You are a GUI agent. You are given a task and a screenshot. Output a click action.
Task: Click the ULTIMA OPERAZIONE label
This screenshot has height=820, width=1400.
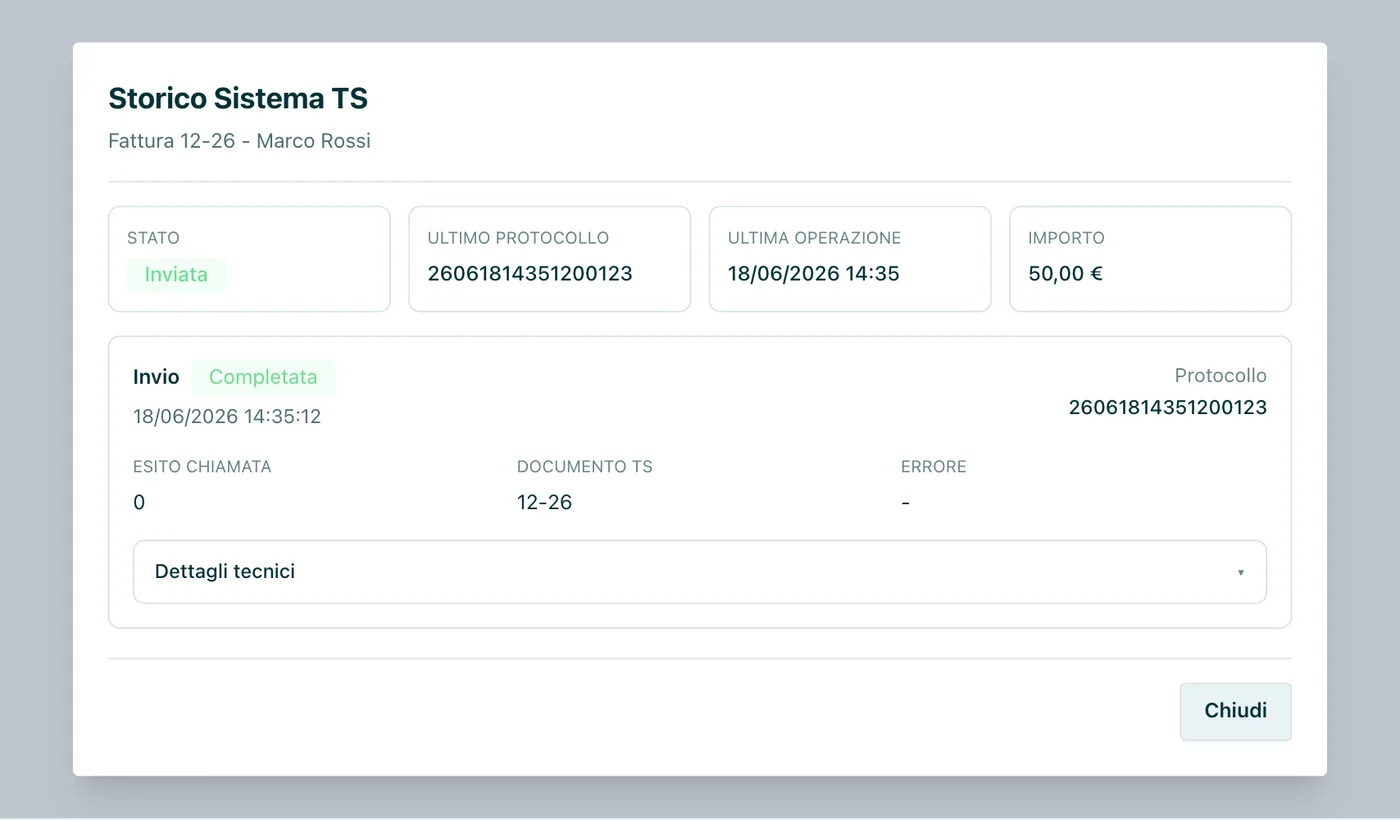(815, 238)
